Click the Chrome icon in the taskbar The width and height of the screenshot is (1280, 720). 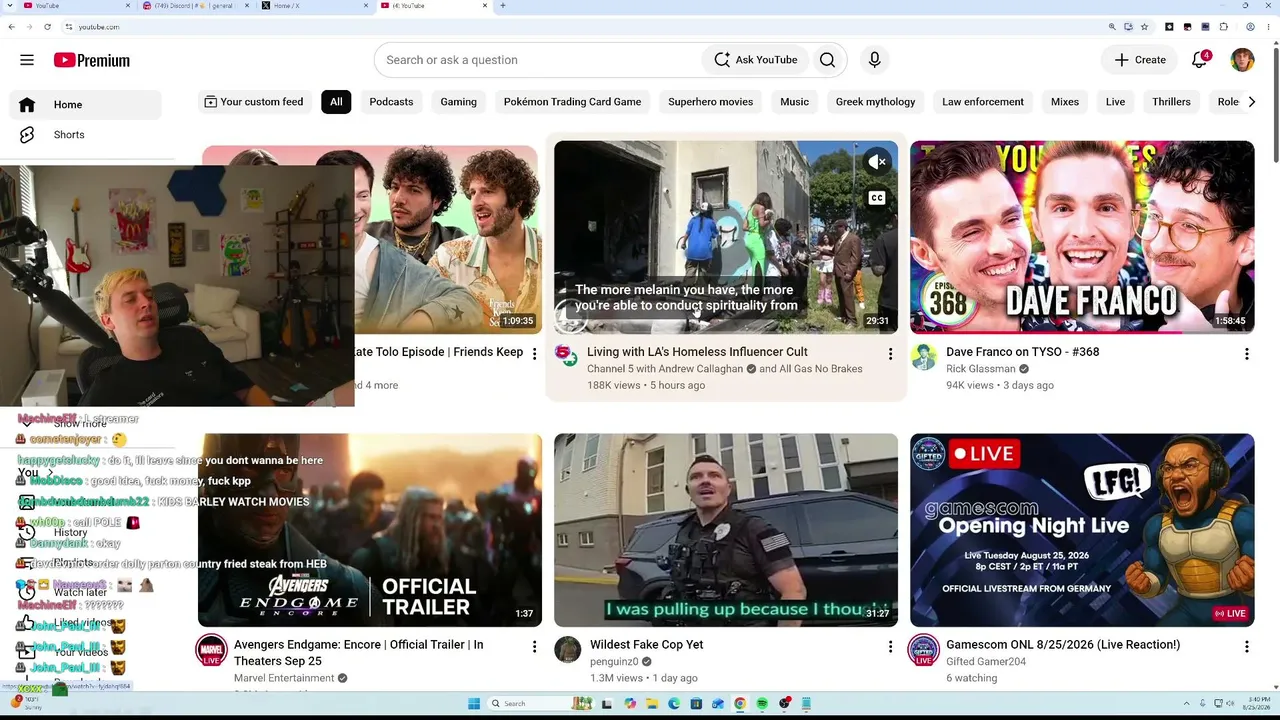point(740,704)
